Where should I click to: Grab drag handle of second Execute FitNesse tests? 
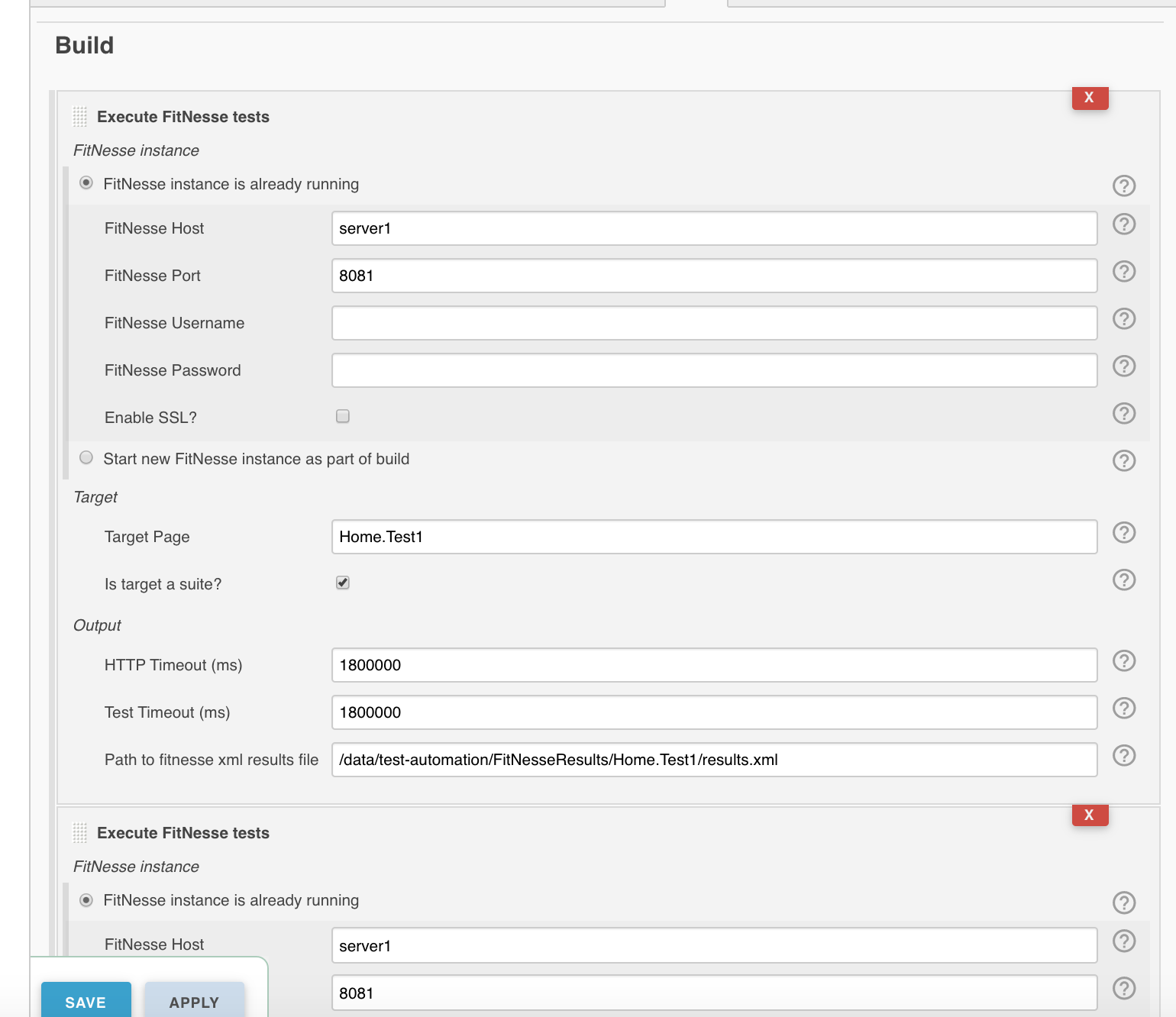click(x=79, y=833)
